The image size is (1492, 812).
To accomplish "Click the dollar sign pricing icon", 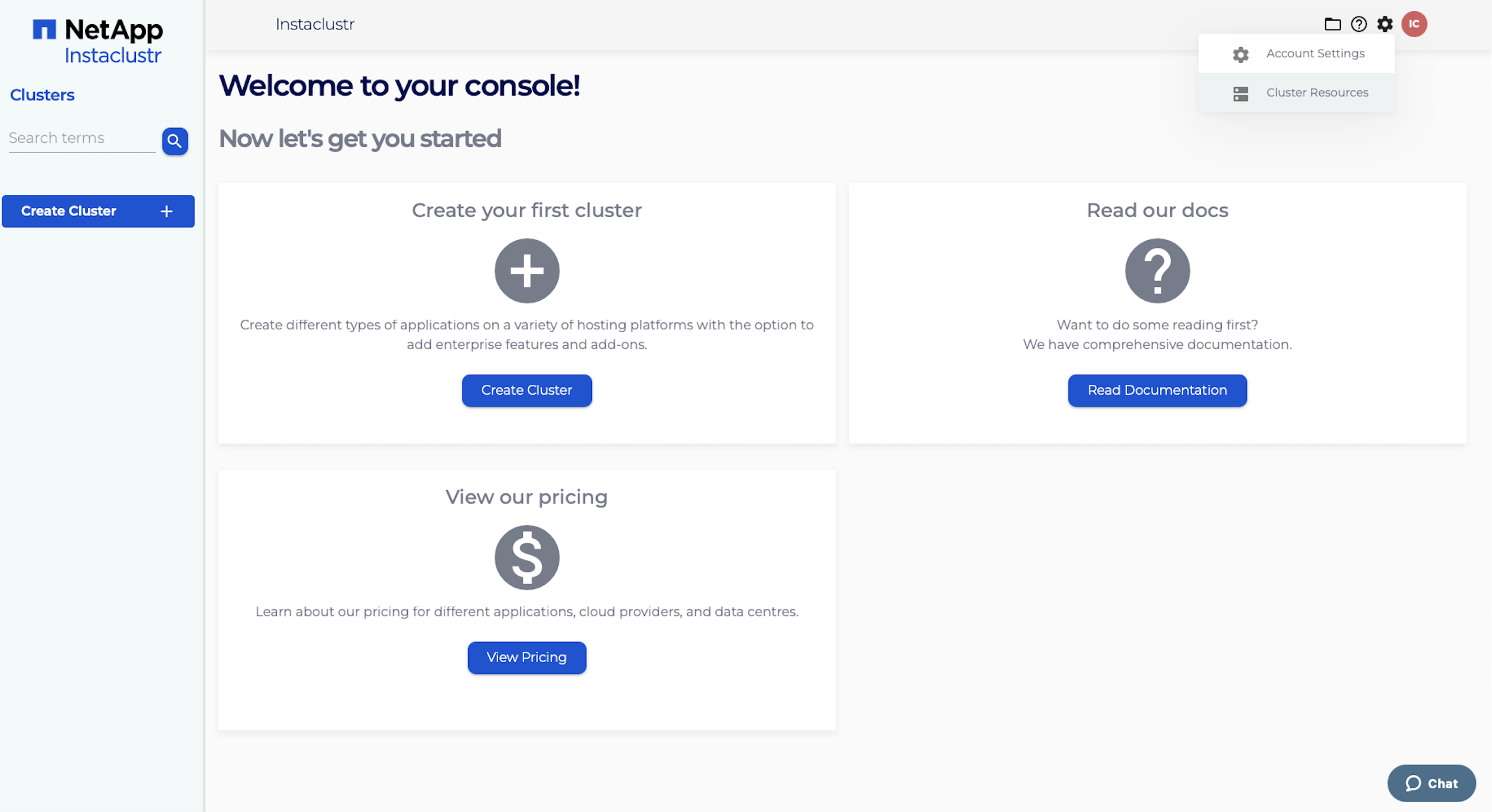I will 526,558.
